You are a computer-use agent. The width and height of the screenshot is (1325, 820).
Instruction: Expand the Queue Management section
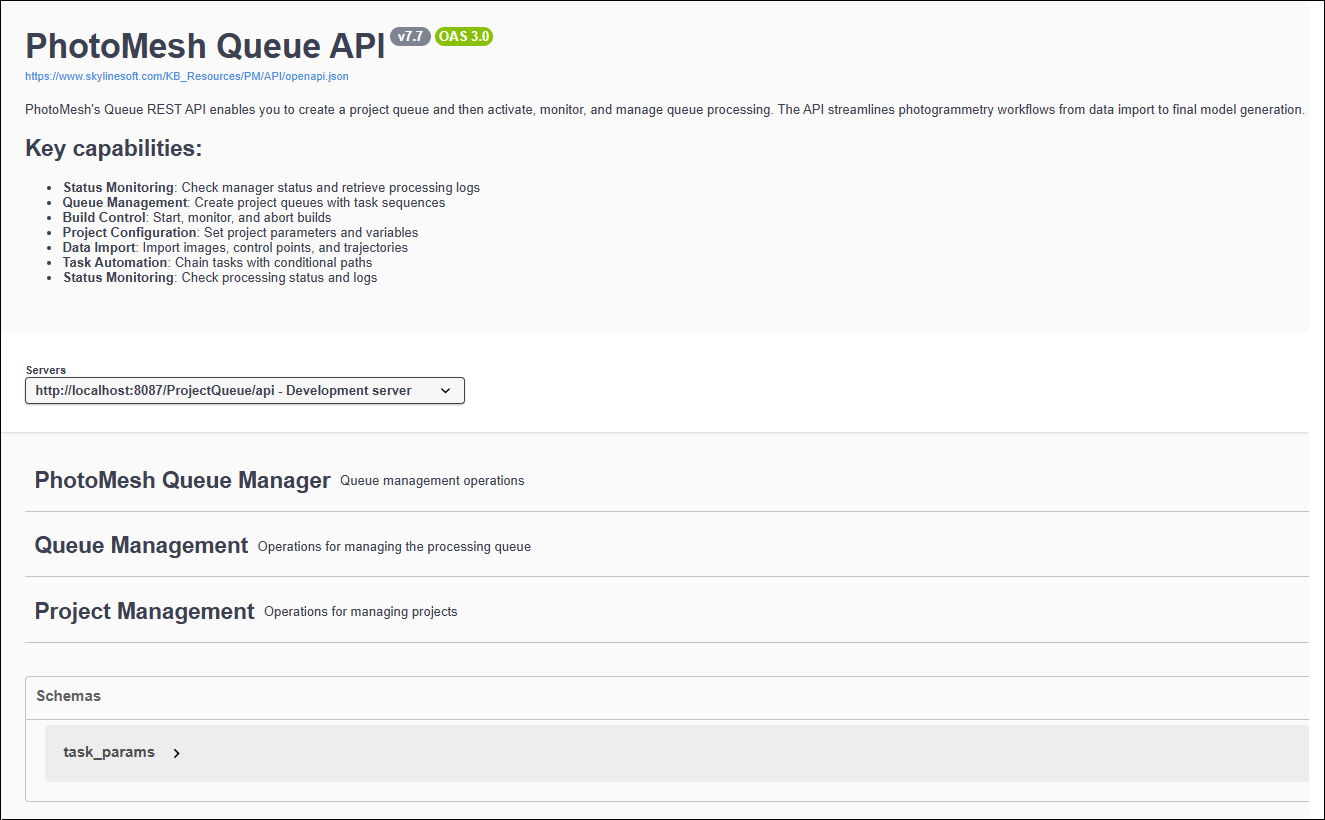[x=141, y=545]
